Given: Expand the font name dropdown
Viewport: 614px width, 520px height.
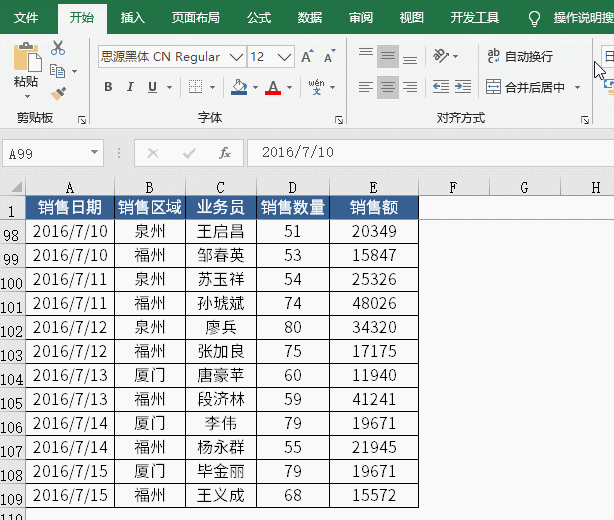Looking at the screenshot, I should coord(237,57).
